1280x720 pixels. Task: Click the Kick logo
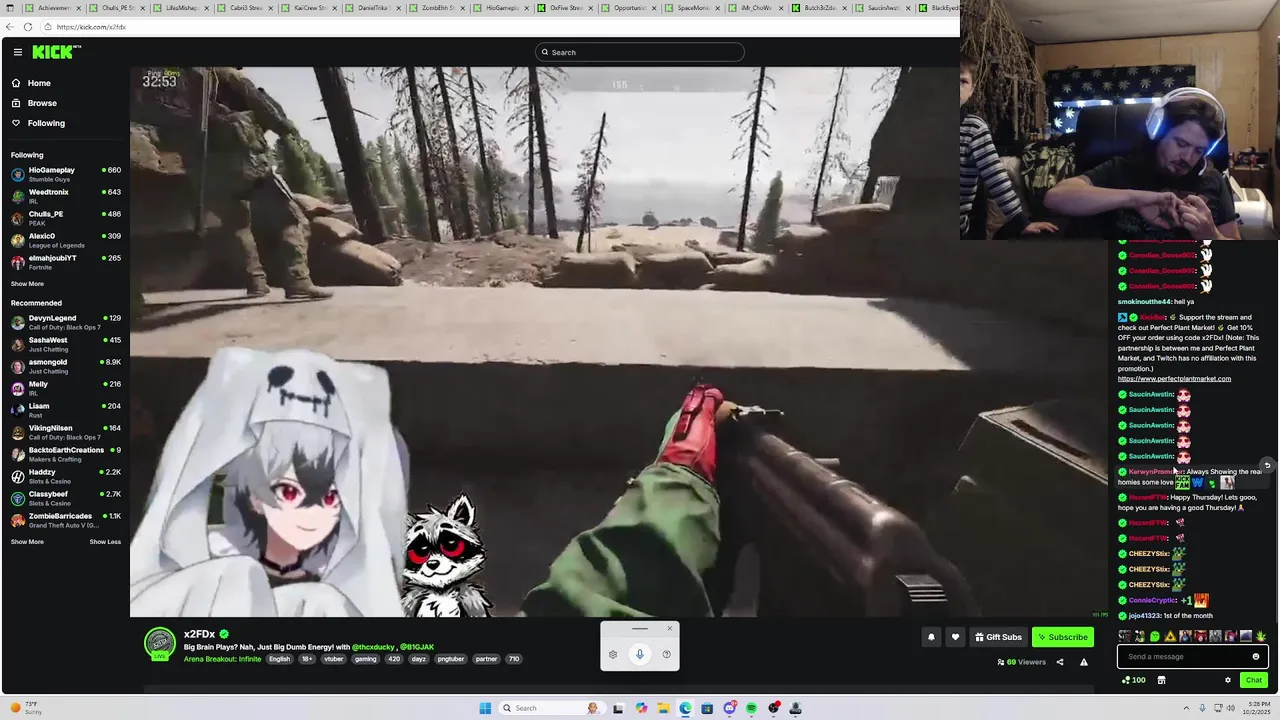click(x=54, y=52)
